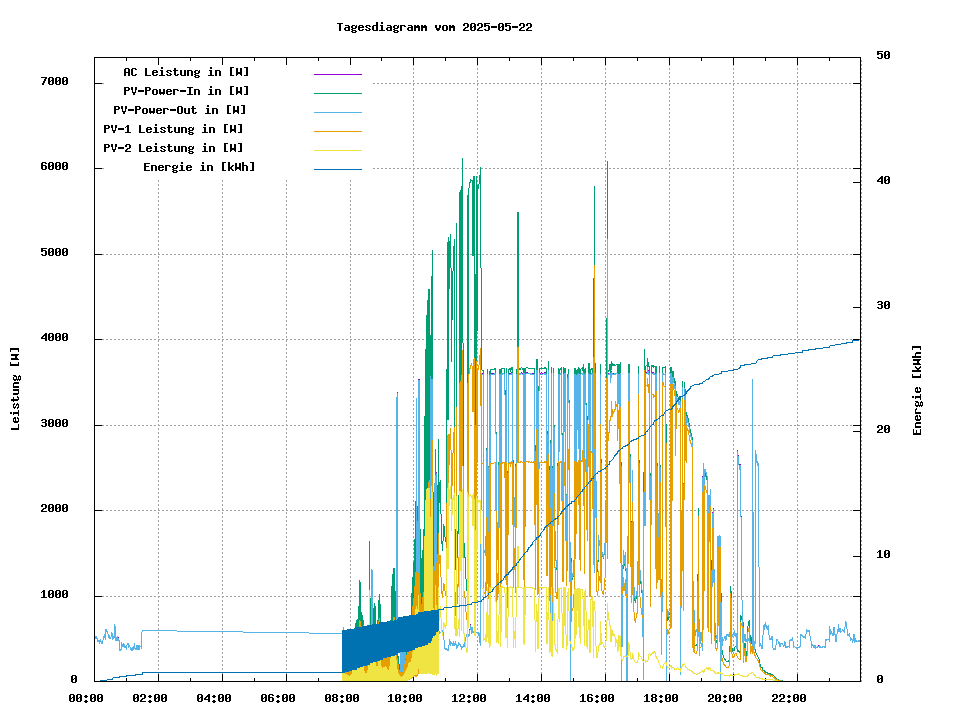The image size is (960, 720).
Task: Click the 50 label on the energy axis
Action: pyautogui.click(x=883, y=56)
